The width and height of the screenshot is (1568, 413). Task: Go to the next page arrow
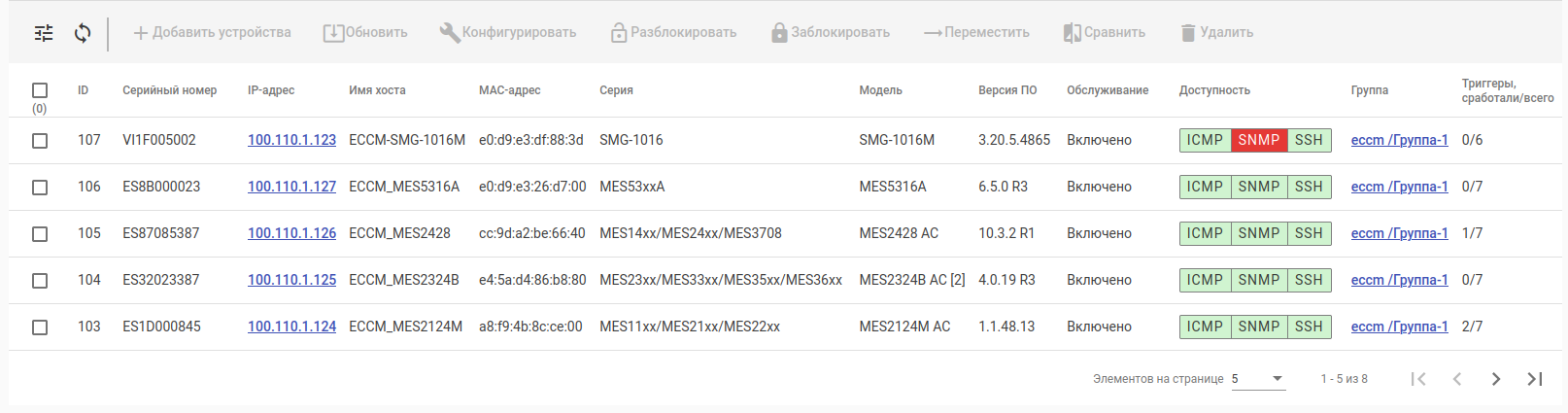pos(1495,379)
